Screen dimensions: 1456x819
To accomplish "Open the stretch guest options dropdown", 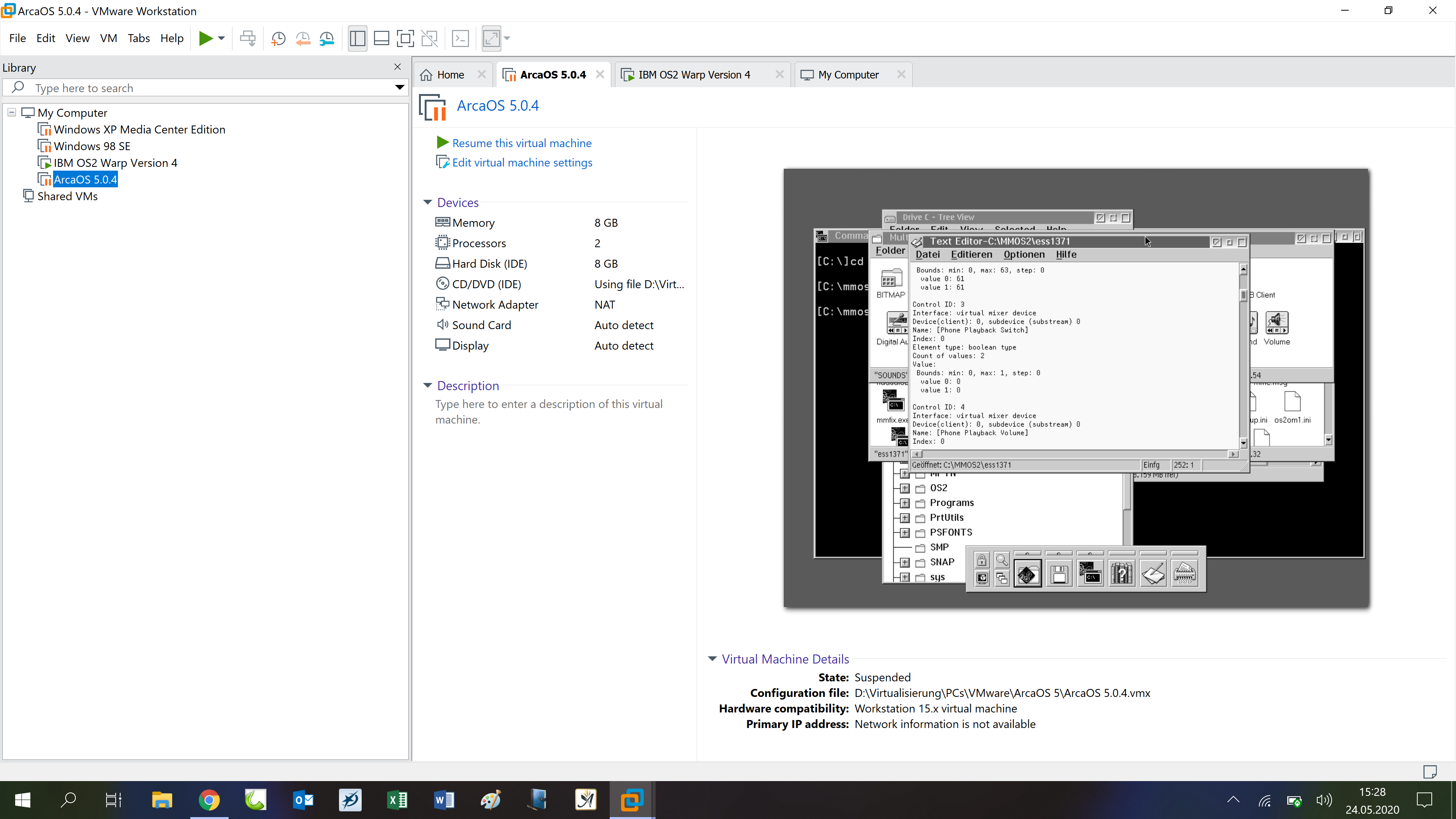I will (x=507, y=38).
